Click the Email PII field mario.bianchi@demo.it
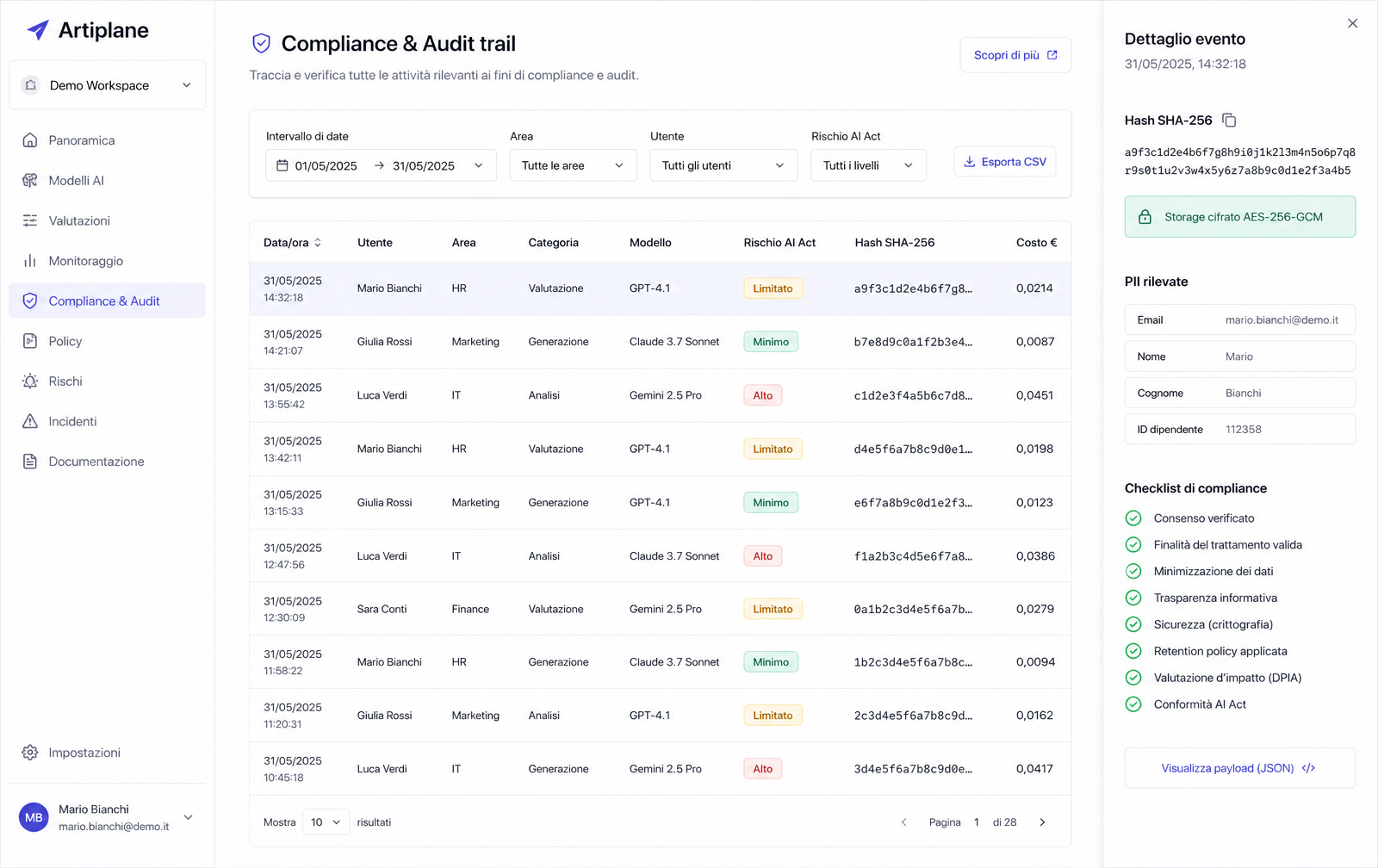This screenshot has width=1378, height=868. [x=1239, y=319]
